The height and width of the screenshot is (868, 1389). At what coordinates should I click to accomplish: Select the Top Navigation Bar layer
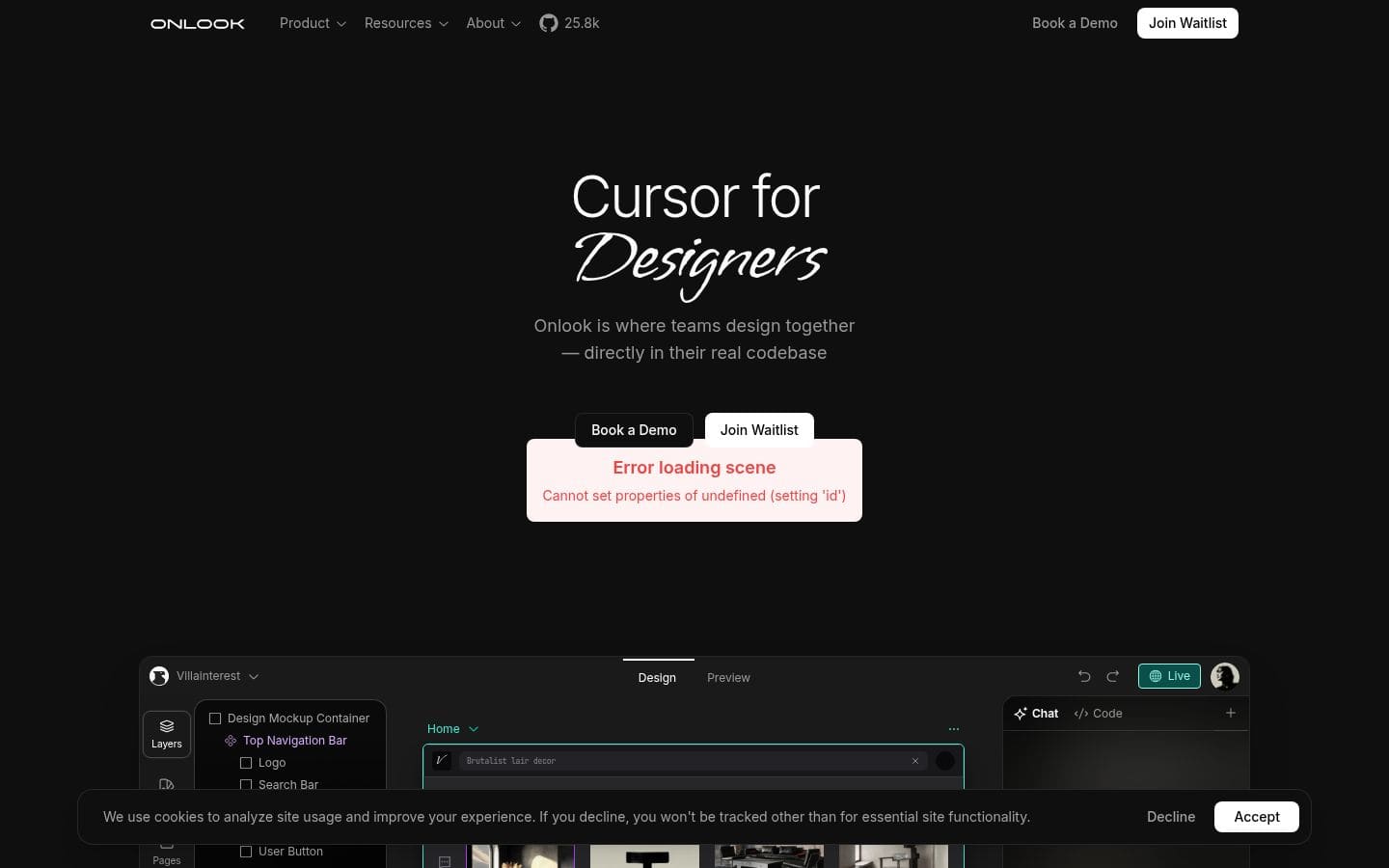point(294,741)
